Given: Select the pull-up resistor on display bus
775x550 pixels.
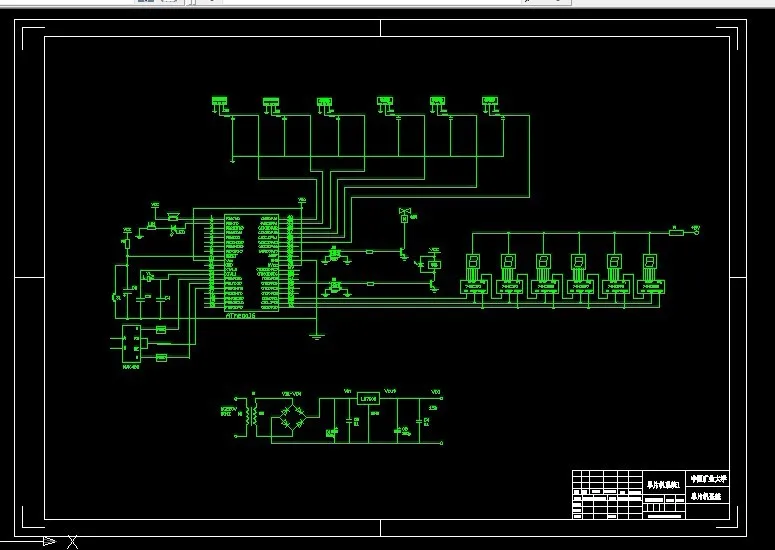Looking at the screenshot, I should point(676,232).
